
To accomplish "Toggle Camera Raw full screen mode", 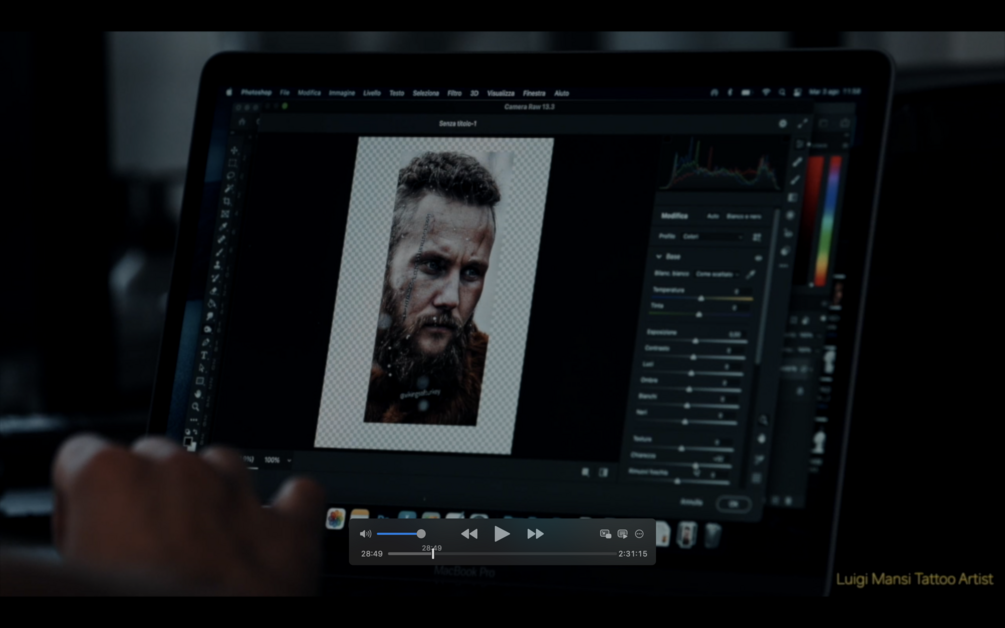I will [x=803, y=124].
